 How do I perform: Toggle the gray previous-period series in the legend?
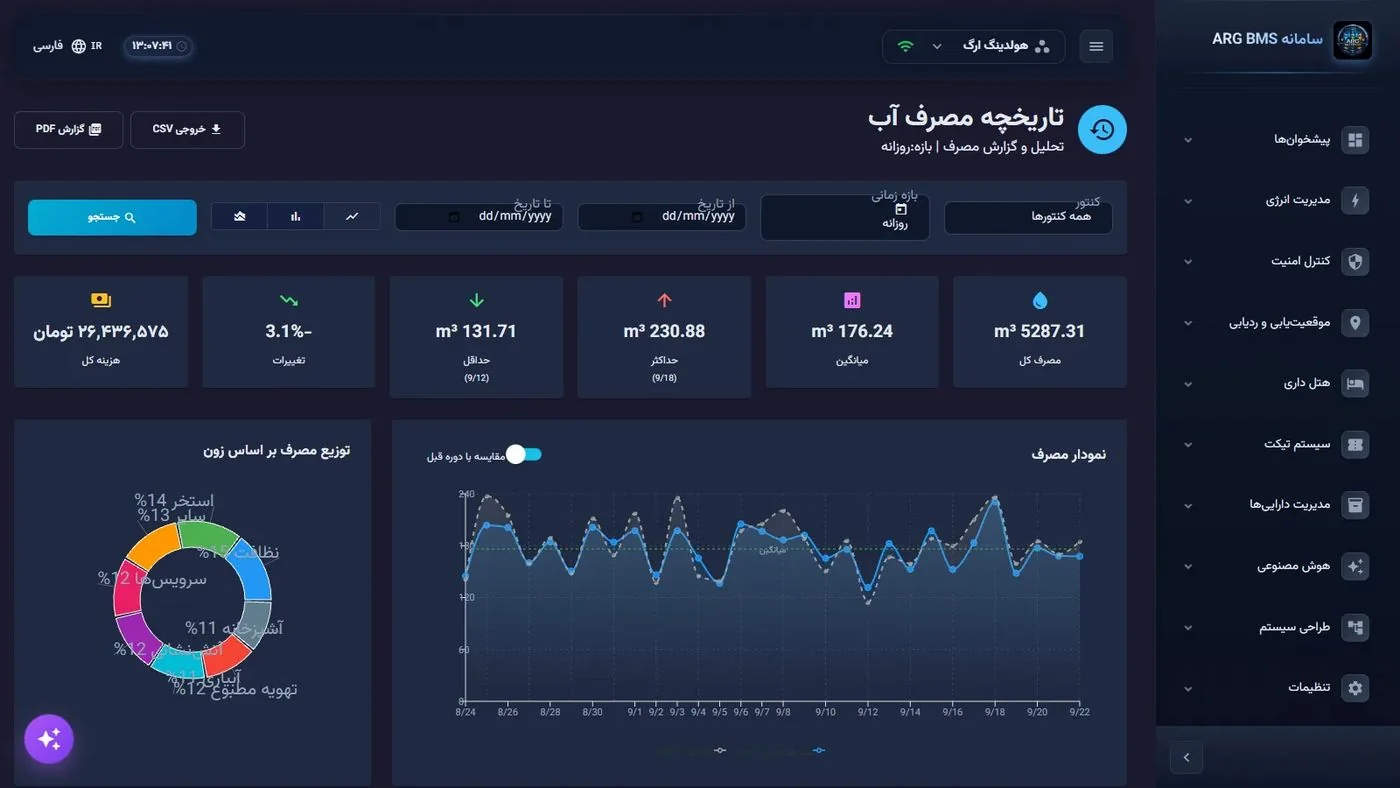click(x=720, y=750)
